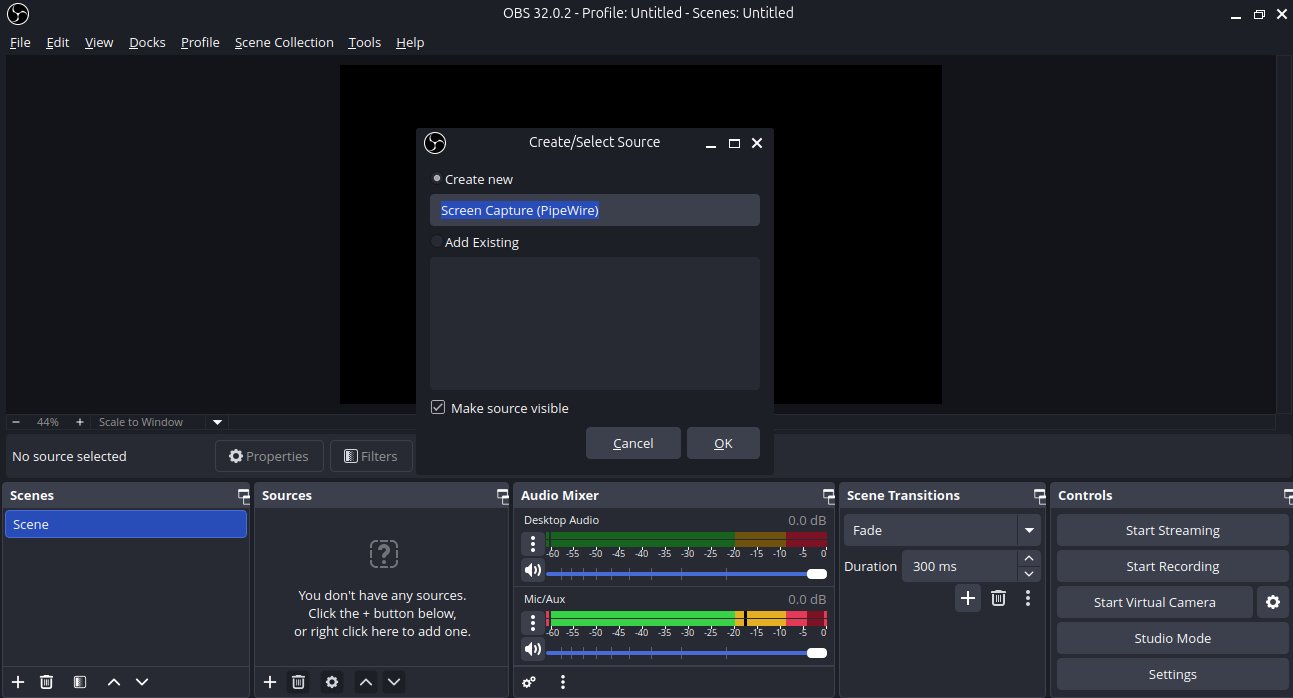Open the Scene Collection menu

(x=284, y=42)
